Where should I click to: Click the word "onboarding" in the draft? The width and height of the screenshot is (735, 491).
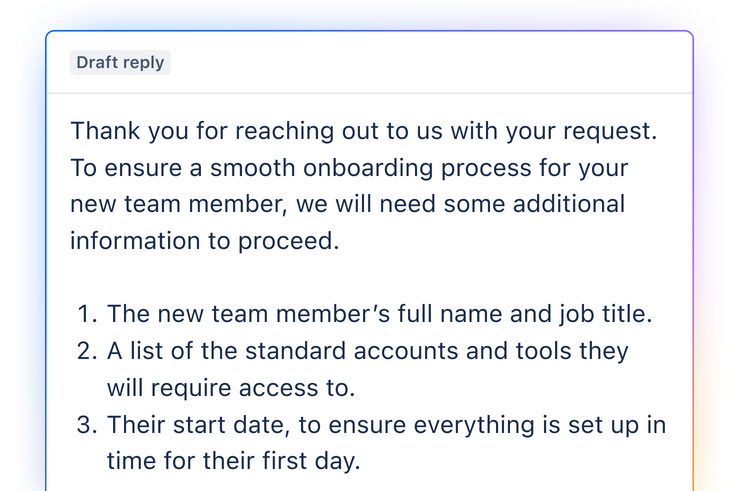(x=368, y=169)
